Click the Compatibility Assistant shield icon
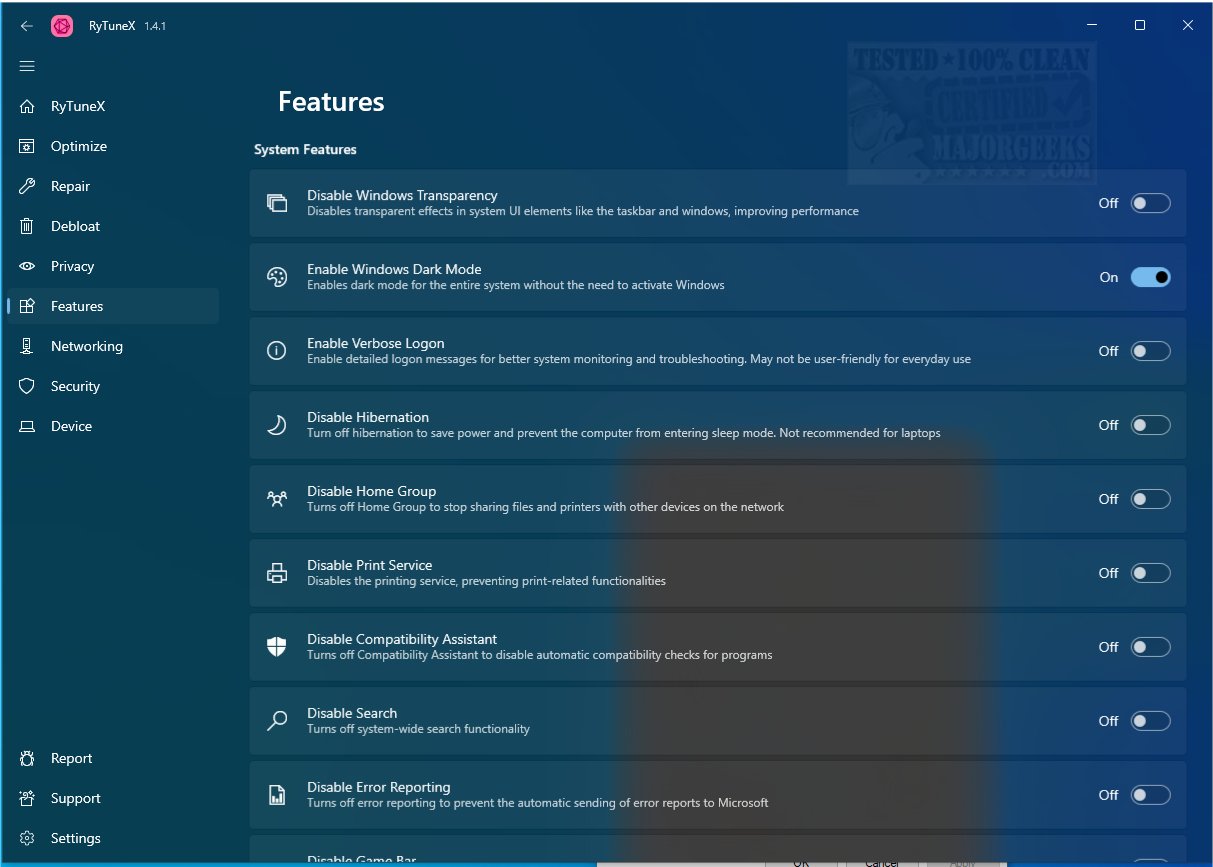This screenshot has width=1213, height=867. pyautogui.click(x=277, y=647)
